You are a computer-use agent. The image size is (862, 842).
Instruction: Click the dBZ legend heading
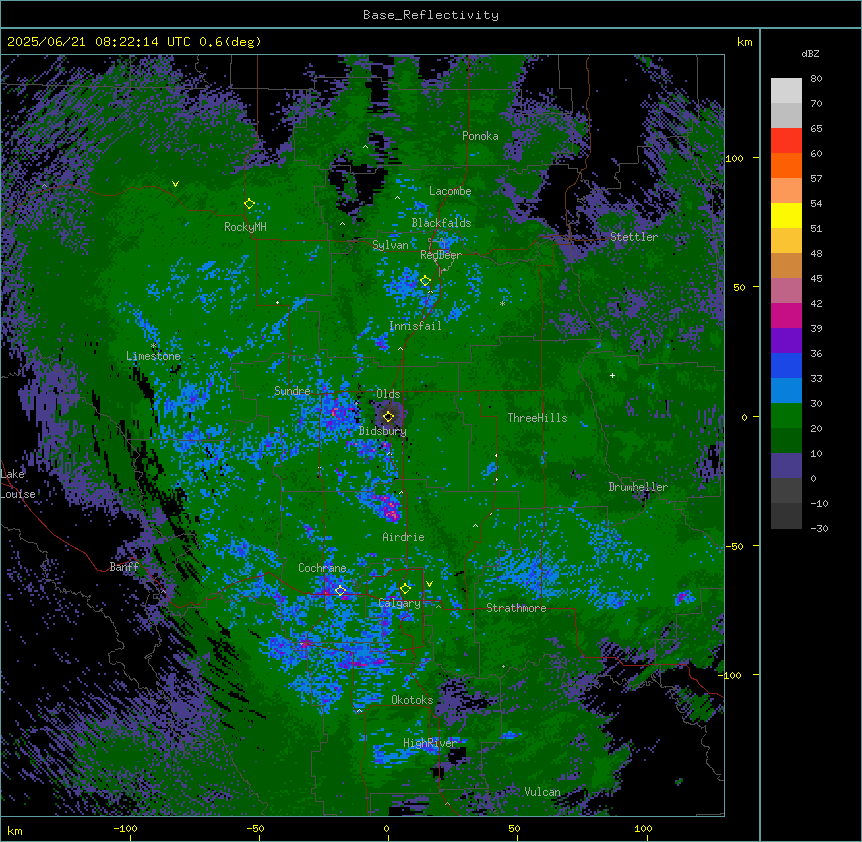[810, 54]
